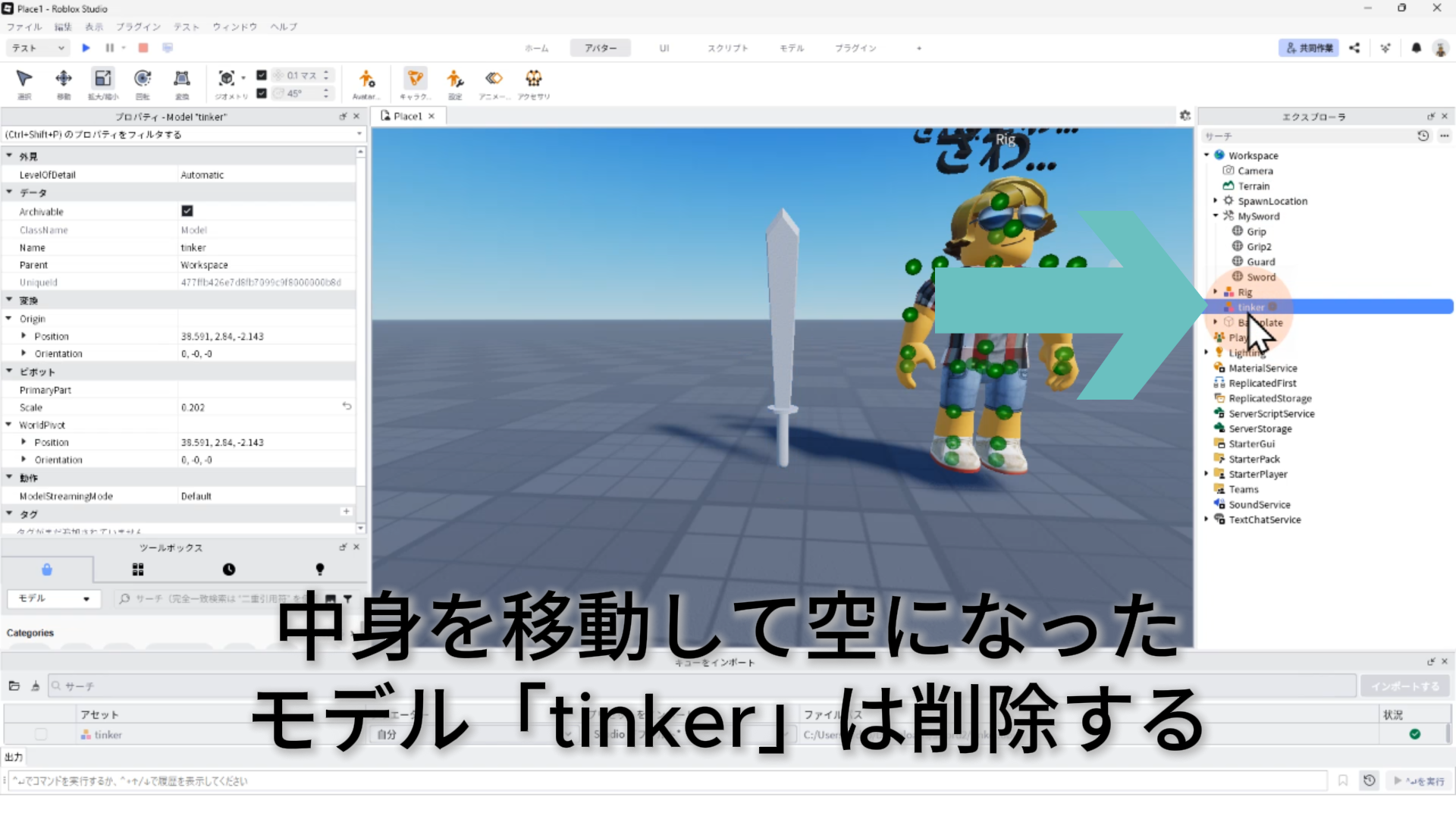This screenshot has width=1456, height=819.
Task: Toggle the move snap grid checkbox
Action: [x=262, y=75]
